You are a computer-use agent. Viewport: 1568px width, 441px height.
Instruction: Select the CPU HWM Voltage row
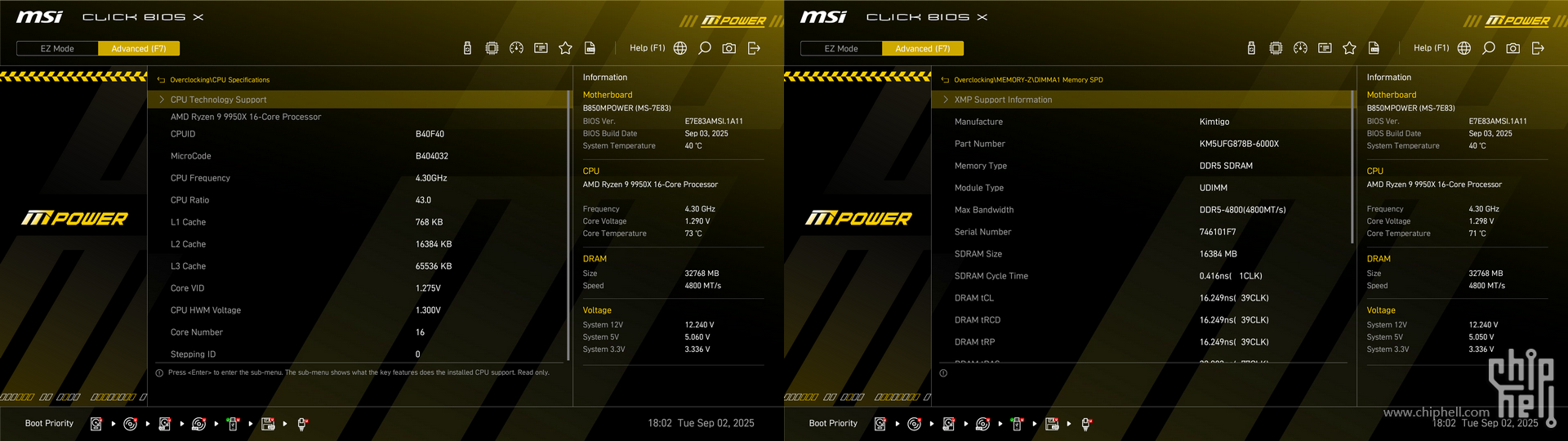358,310
